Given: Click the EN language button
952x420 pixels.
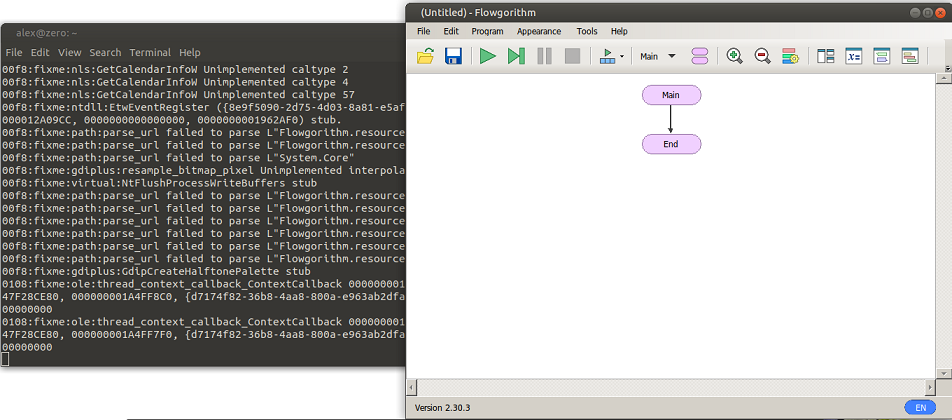Looking at the screenshot, I should coord(920,408).
